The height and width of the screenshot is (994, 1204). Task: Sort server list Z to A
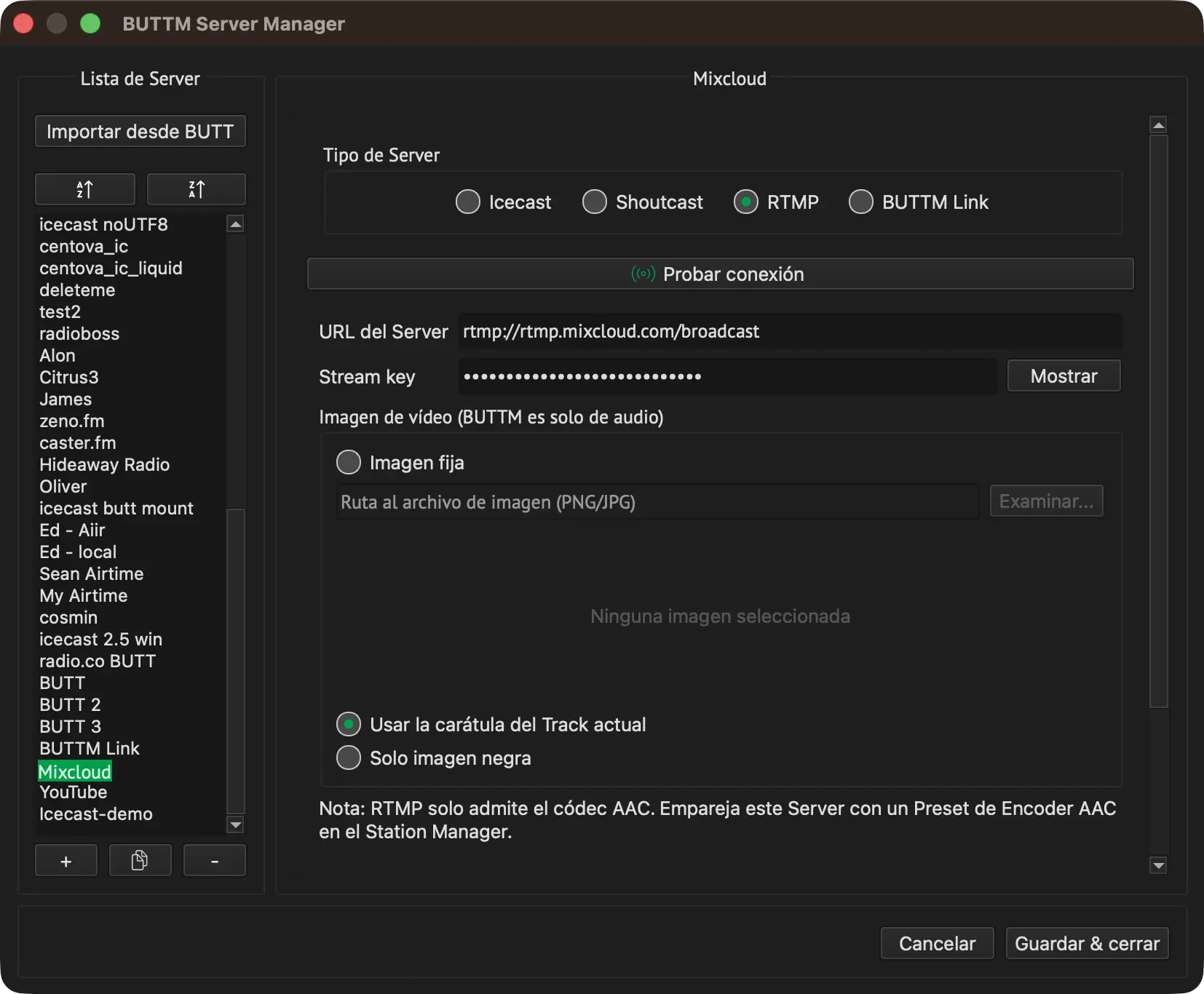[x=197, y=189]
